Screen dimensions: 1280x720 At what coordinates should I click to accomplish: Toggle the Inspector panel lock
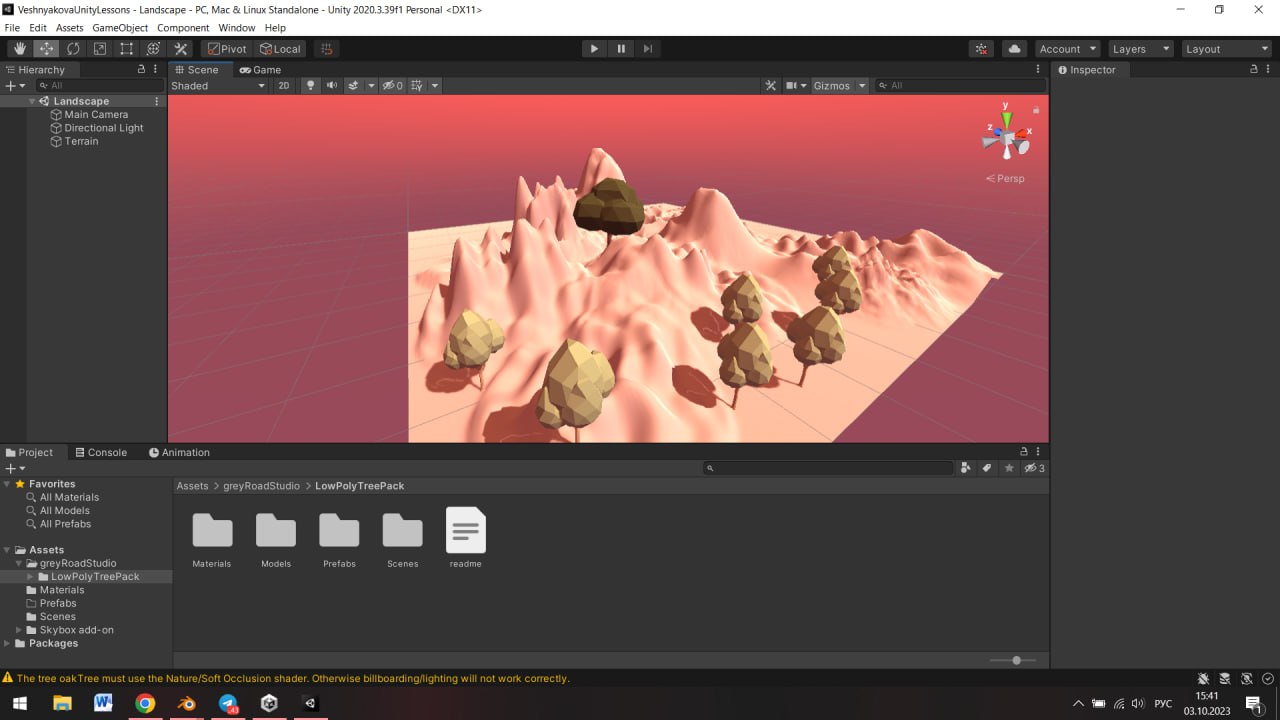[x=1254, y=70]
